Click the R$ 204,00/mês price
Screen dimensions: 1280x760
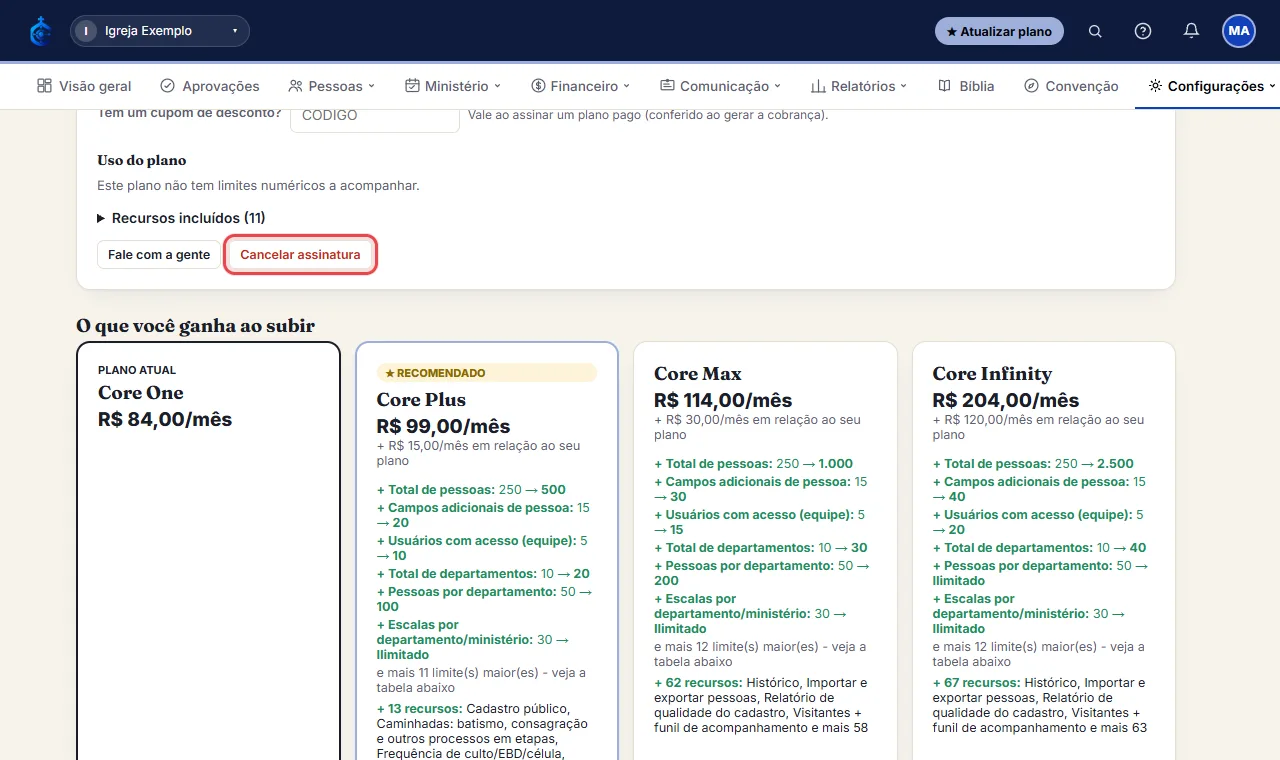pos(1006,400)
